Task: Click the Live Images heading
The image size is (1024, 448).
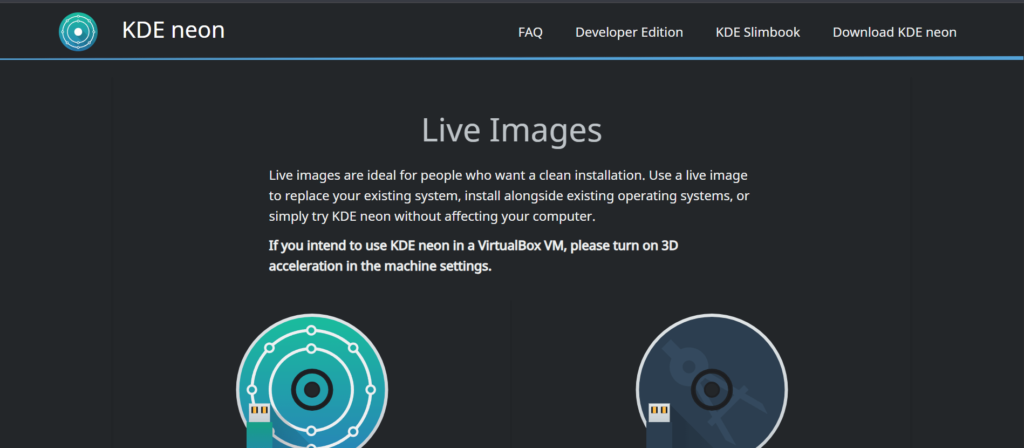Action: coord(511,130)
